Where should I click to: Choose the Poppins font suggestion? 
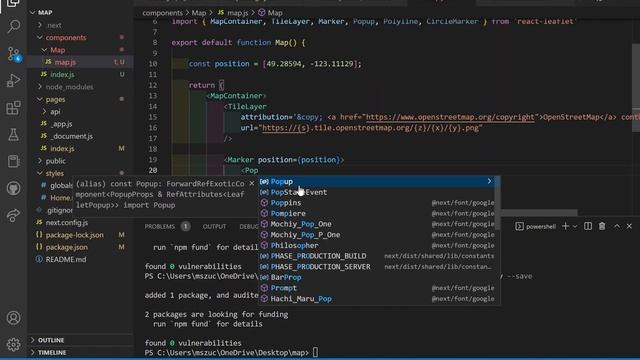click(377, 203)
